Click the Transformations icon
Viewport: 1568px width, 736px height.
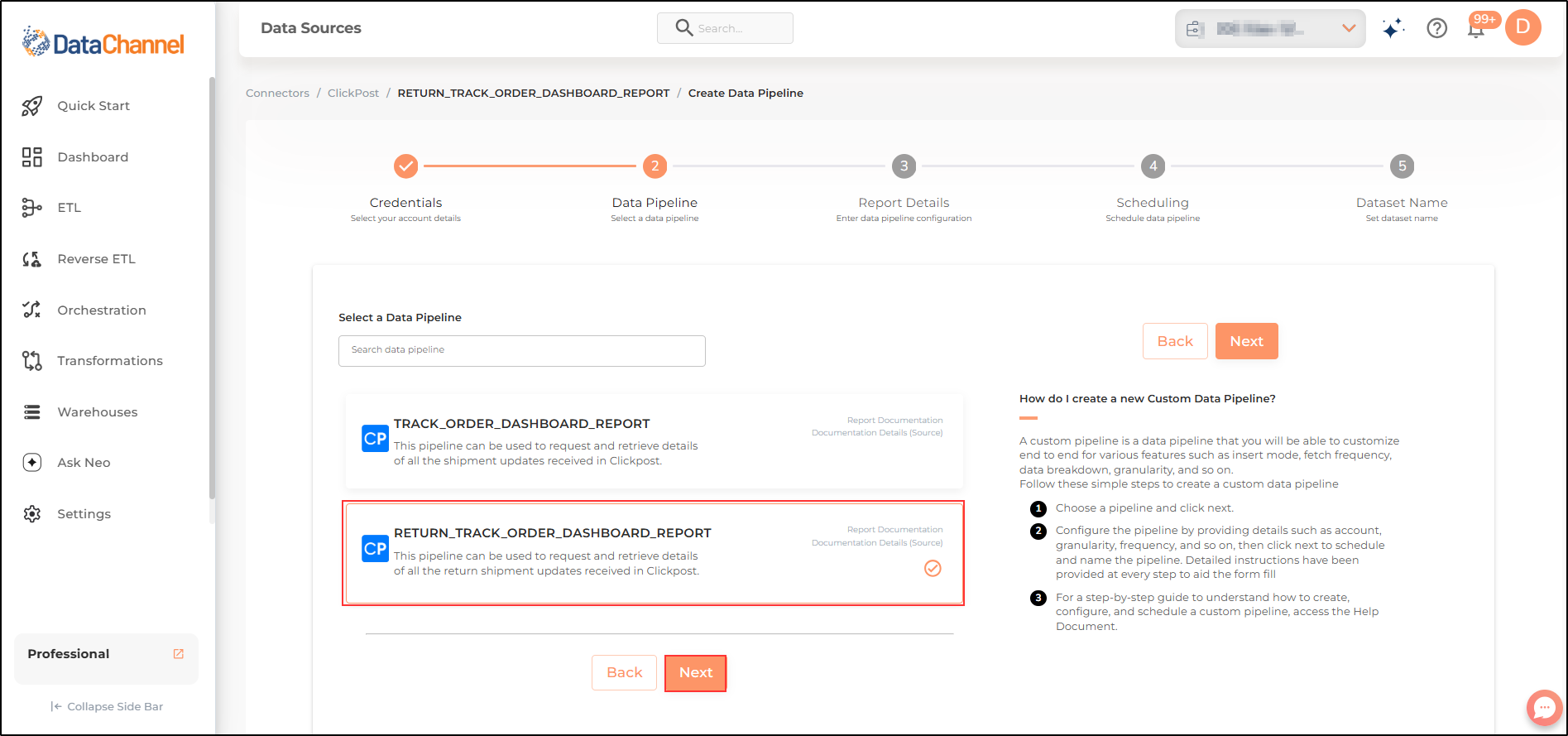pyautogui.click(x=31, y=361)
